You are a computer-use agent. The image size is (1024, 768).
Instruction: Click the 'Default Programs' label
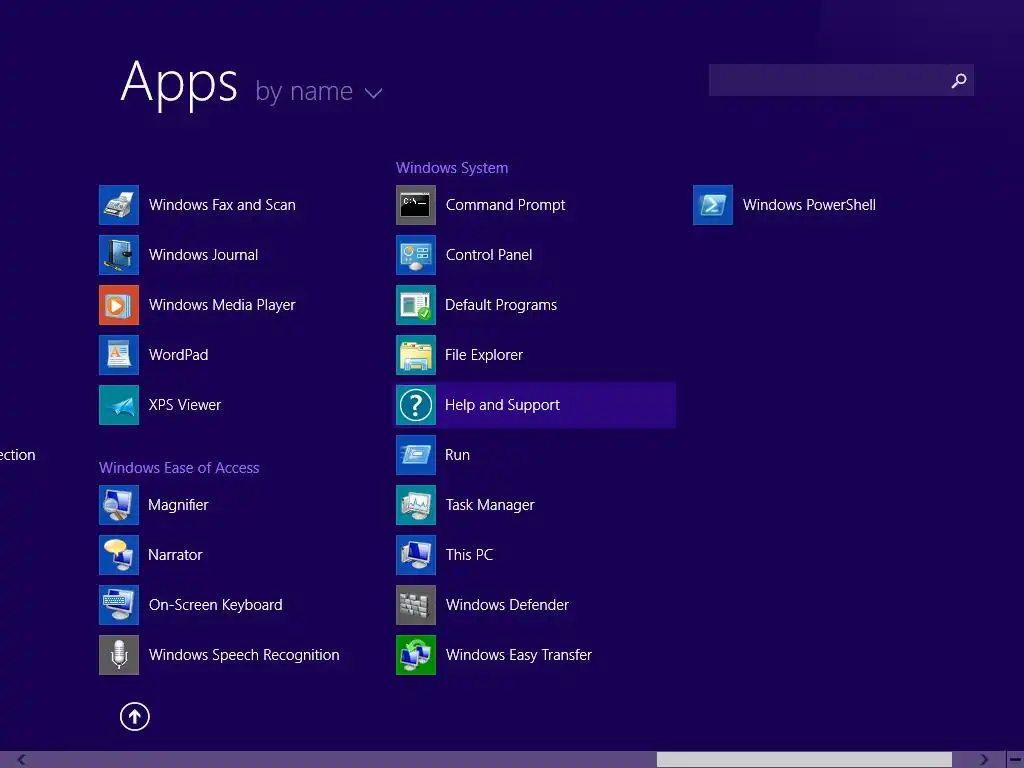[x=501, y=305]
